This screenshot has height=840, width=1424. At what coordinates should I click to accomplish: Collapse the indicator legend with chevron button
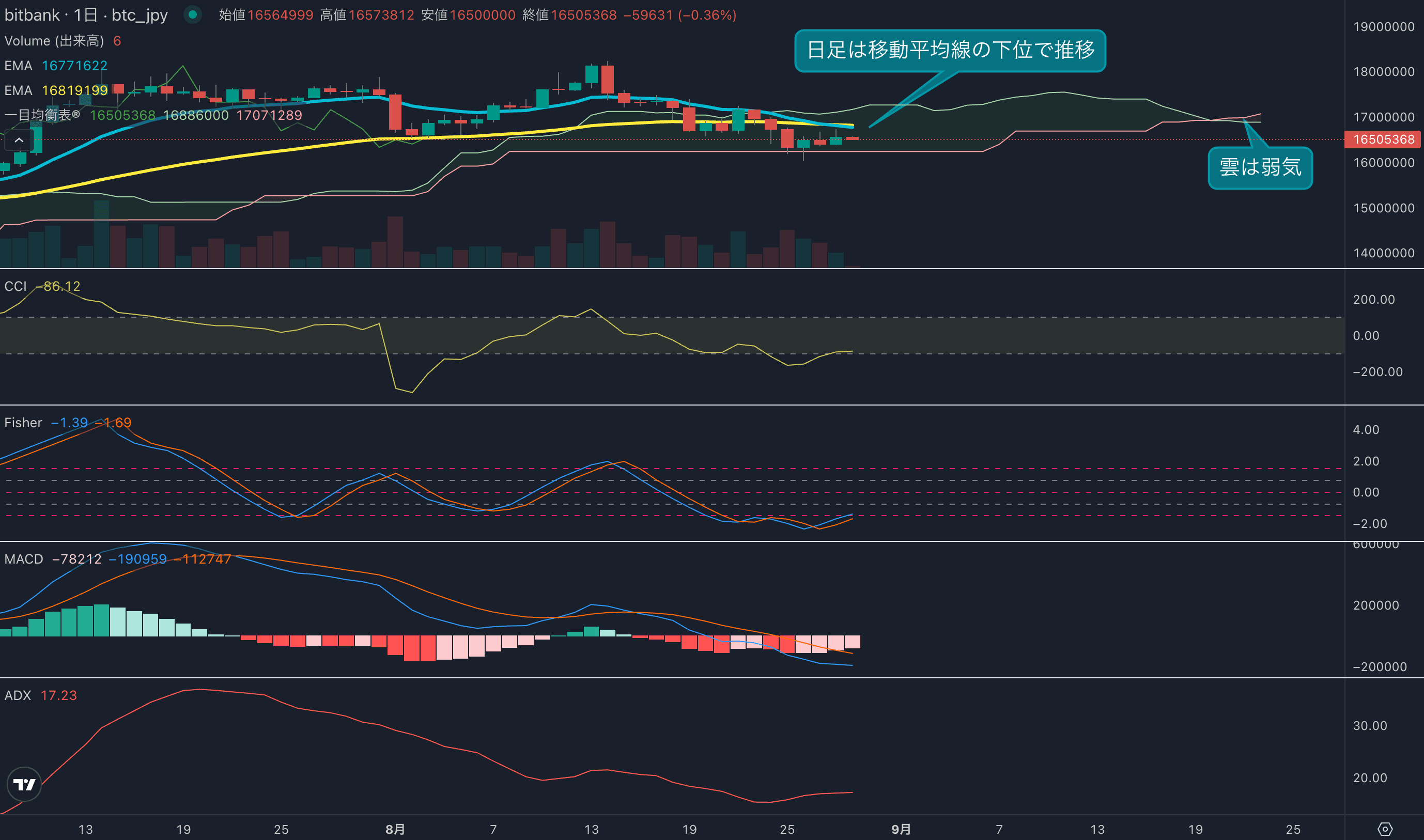(19, 140)
